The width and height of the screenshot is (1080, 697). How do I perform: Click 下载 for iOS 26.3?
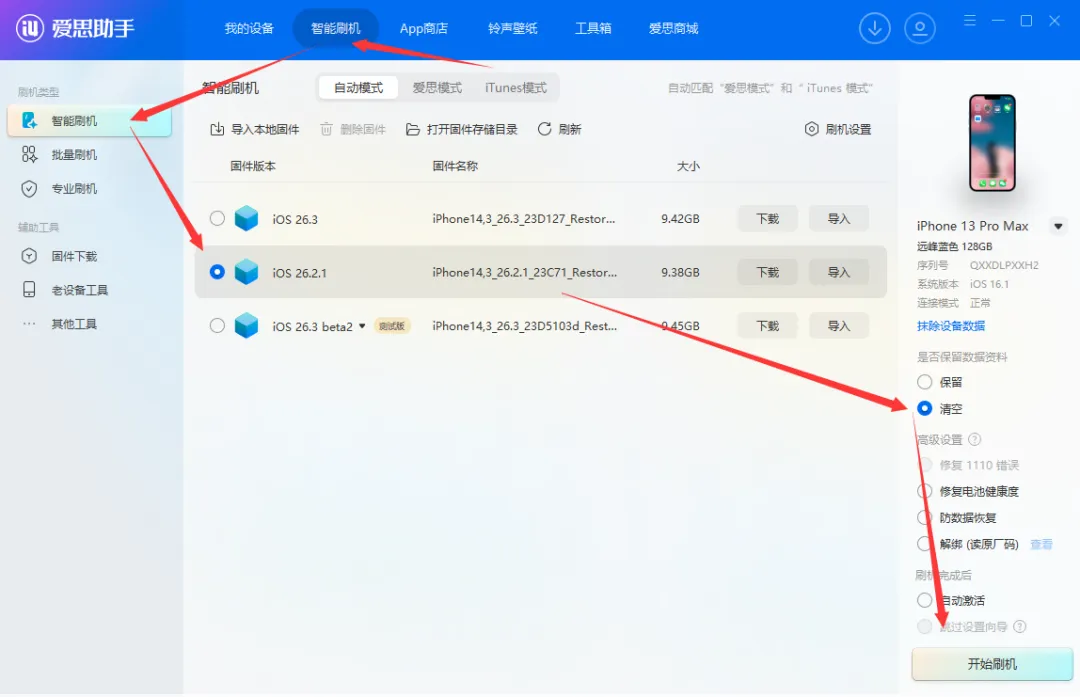[x=767, y=218]
